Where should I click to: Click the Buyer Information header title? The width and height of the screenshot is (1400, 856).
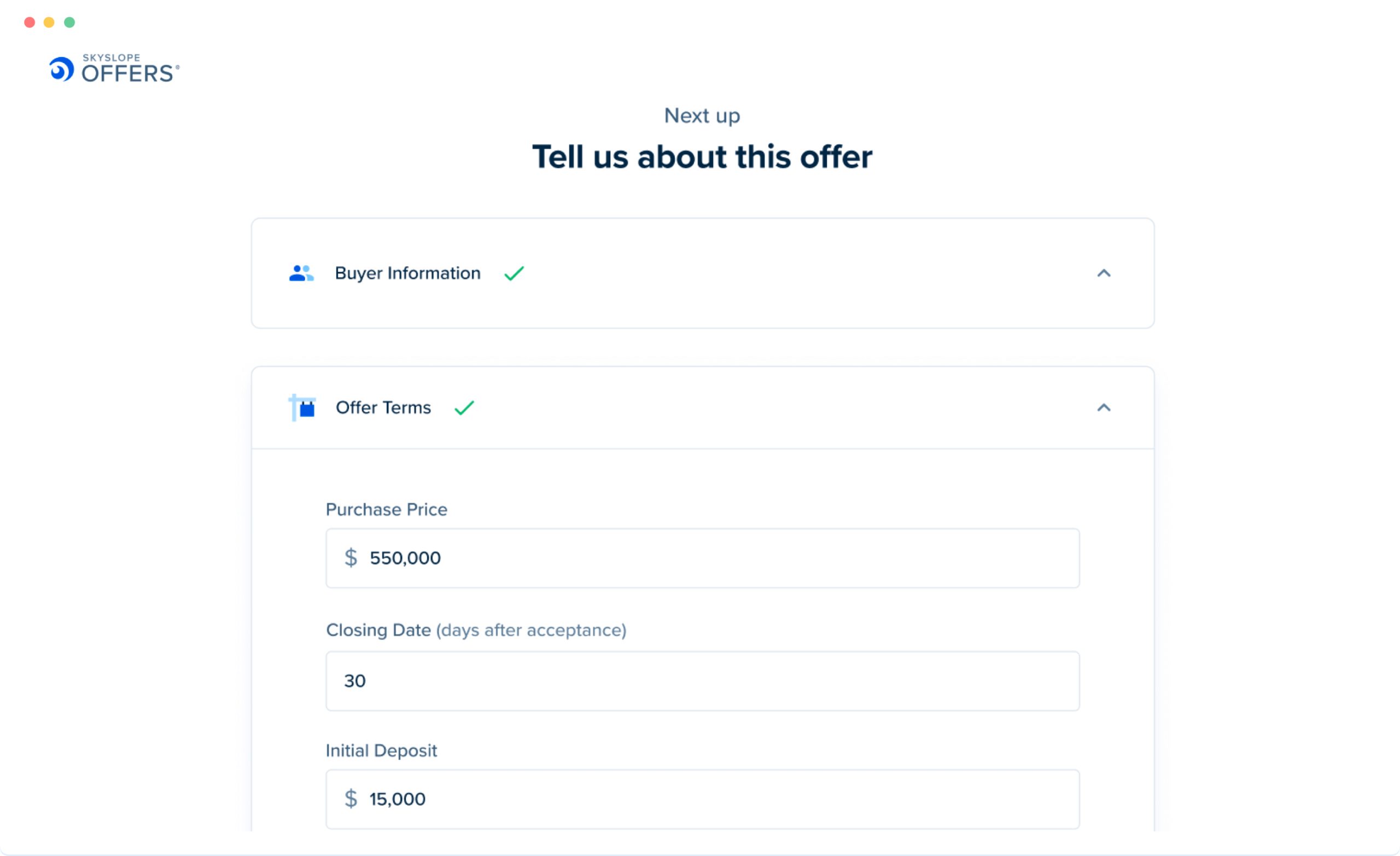407,273
